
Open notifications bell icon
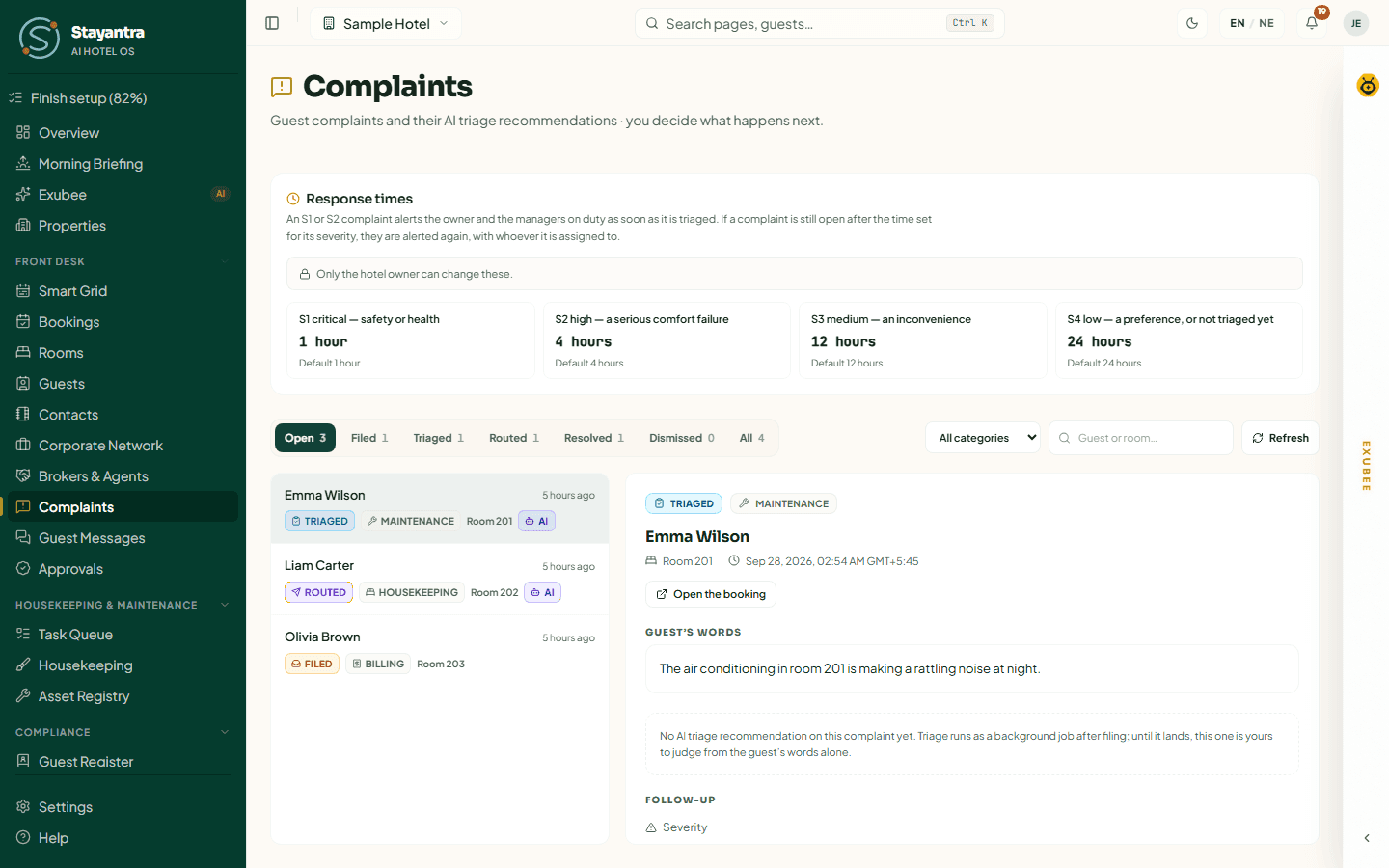(1312, 23)
